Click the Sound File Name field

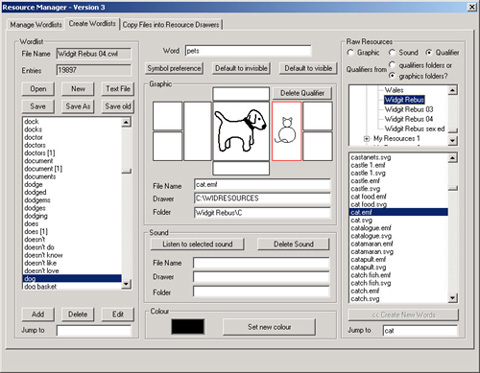tap(261, 263)
